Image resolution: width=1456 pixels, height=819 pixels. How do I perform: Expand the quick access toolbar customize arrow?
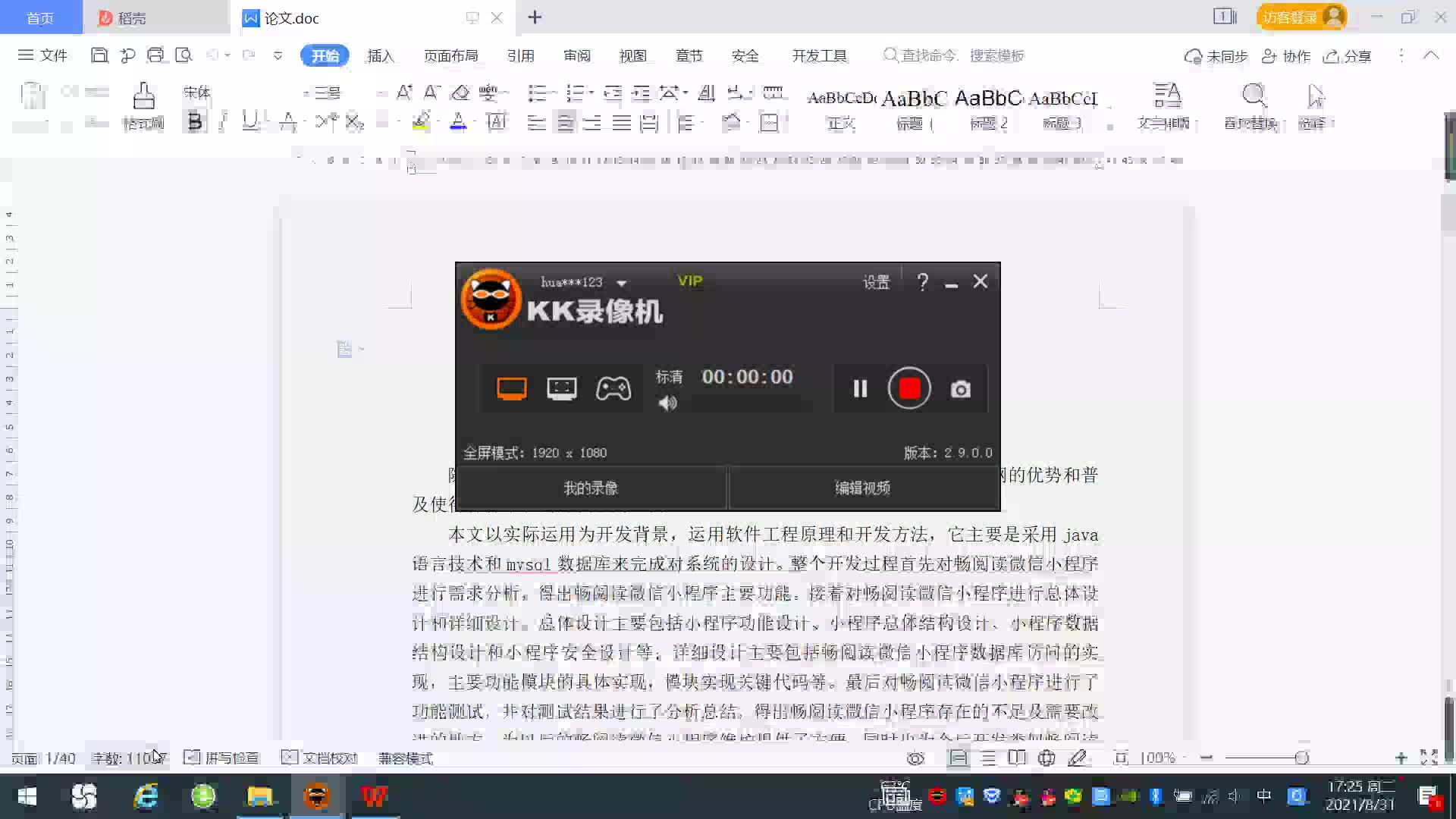(278, 55)
